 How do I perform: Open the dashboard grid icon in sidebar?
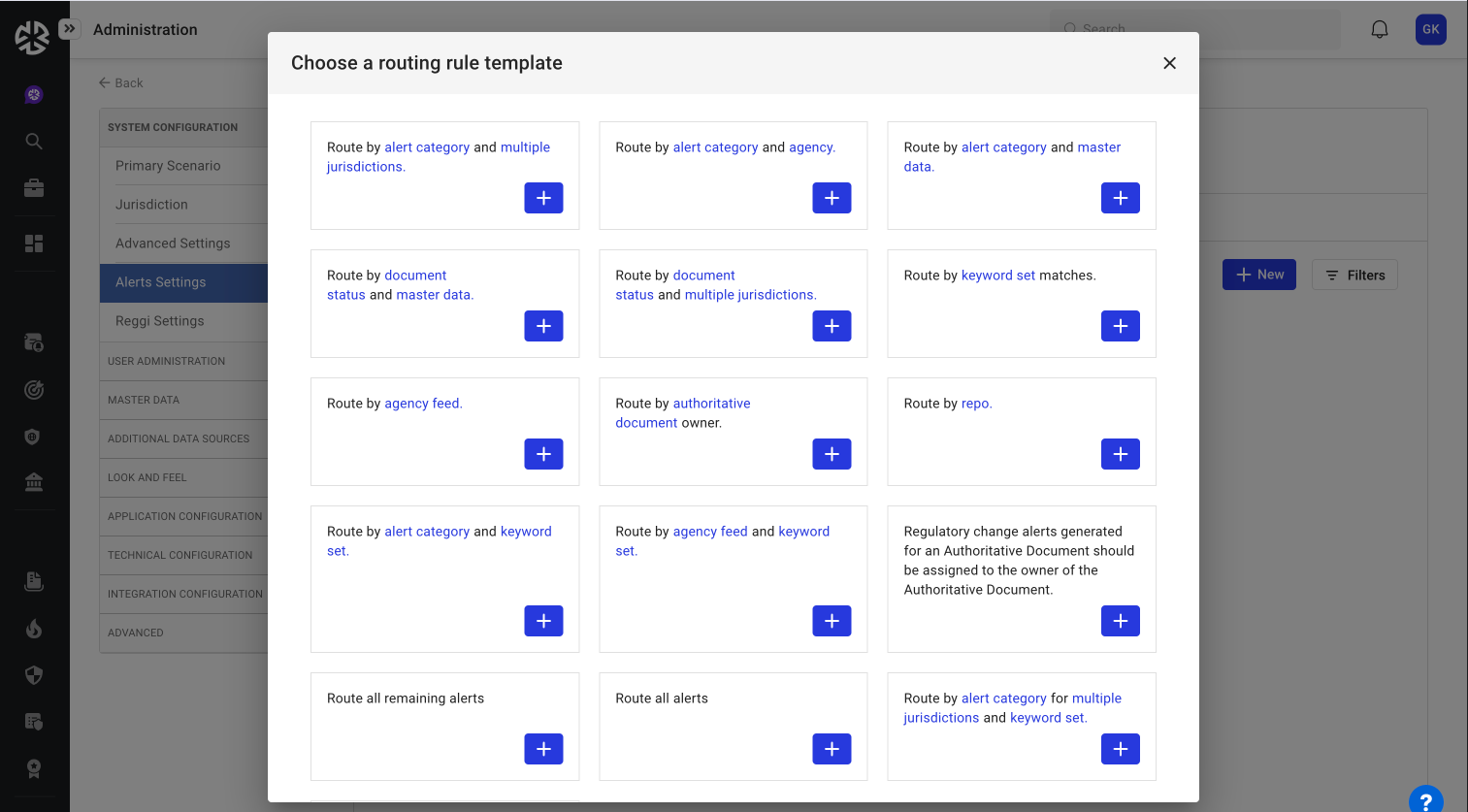tap(34, 244)
